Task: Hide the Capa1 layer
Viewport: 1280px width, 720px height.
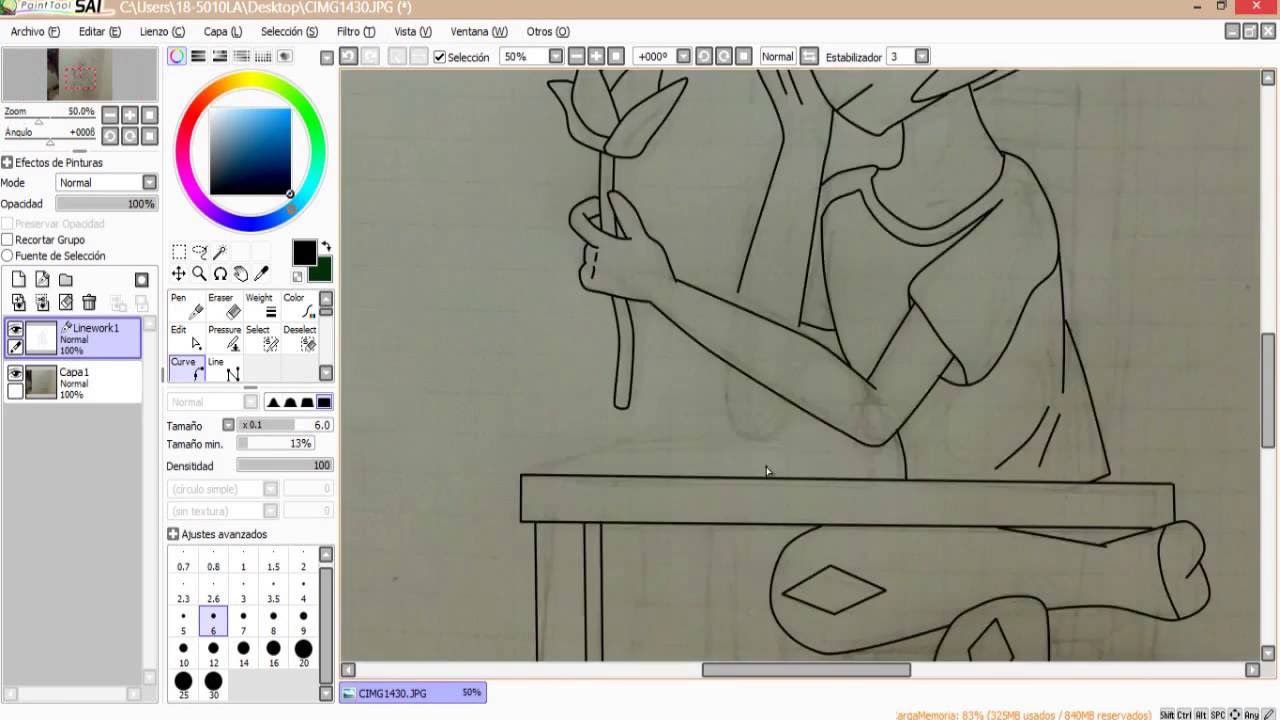Action: pos(15,373)
